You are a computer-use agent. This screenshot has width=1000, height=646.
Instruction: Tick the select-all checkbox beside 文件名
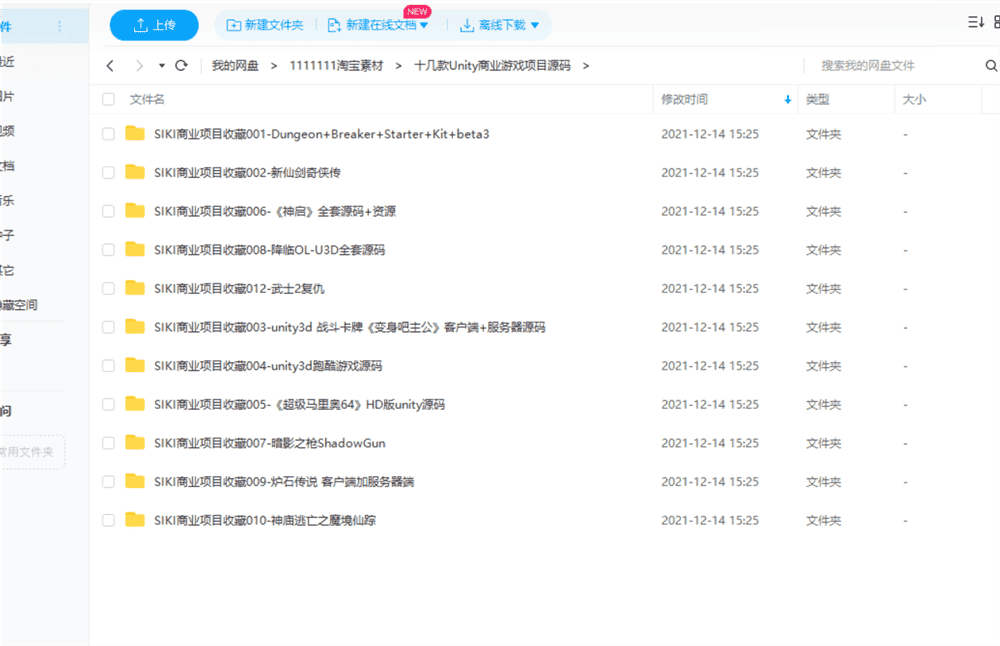(108, 99)
